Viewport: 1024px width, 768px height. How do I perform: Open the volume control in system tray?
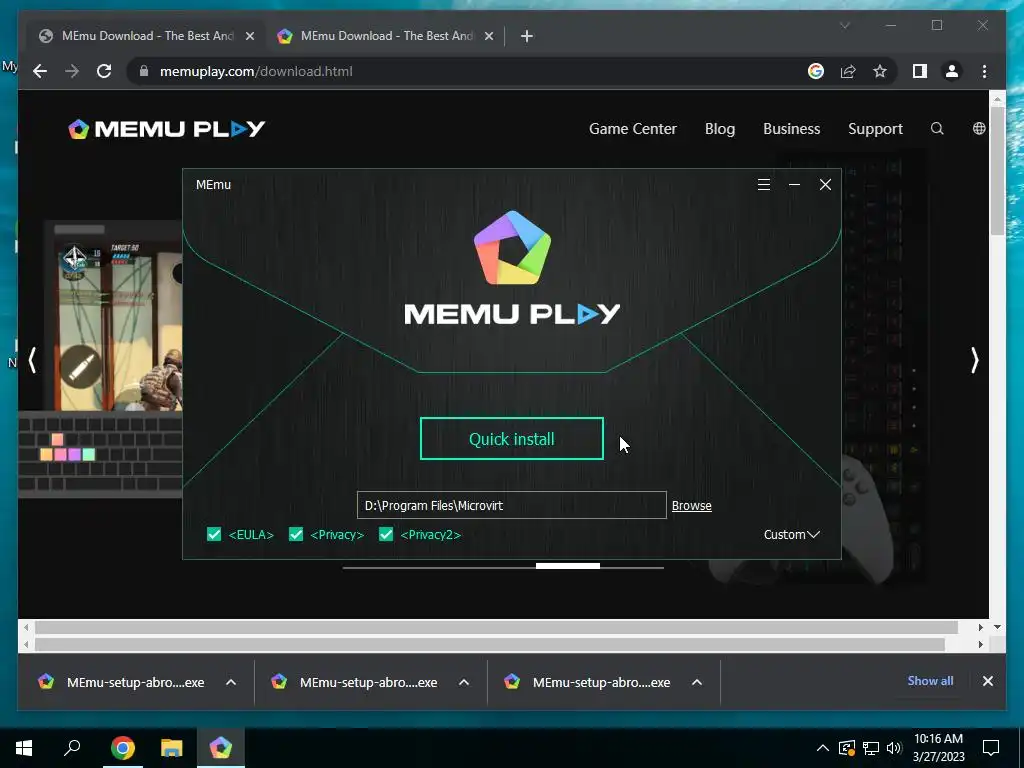point(895,748)
